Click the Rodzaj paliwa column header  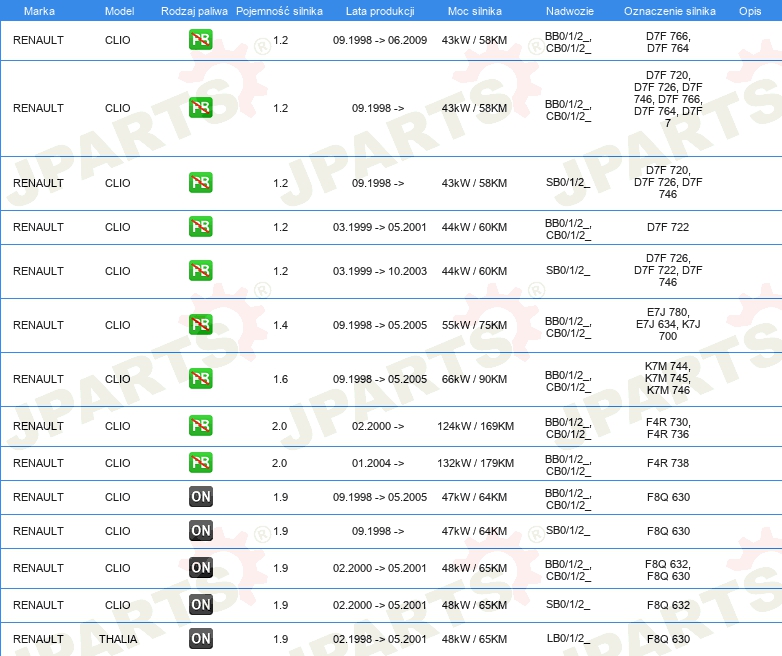pos(194,11)
